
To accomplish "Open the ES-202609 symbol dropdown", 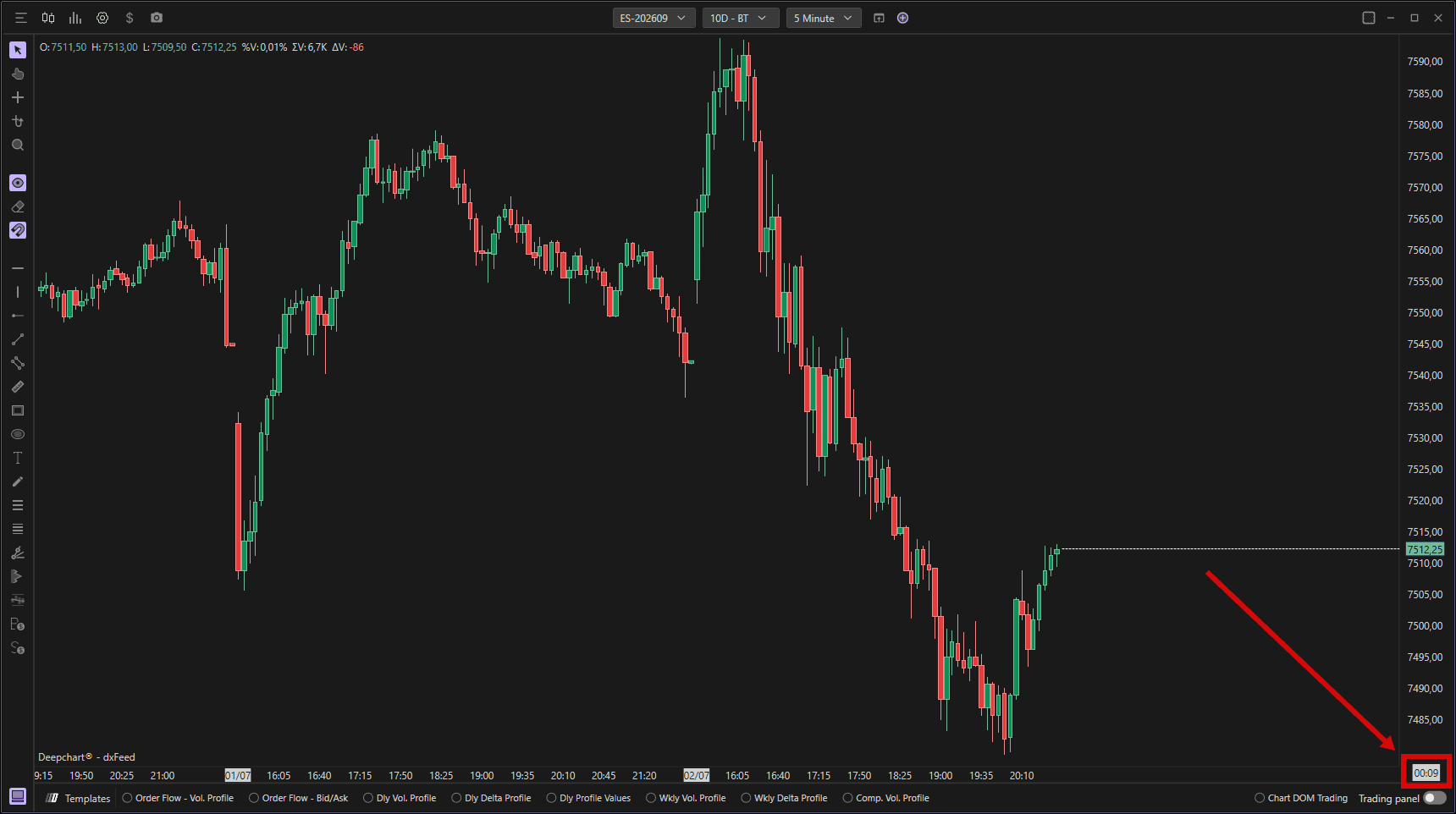I will pos(654,18).
